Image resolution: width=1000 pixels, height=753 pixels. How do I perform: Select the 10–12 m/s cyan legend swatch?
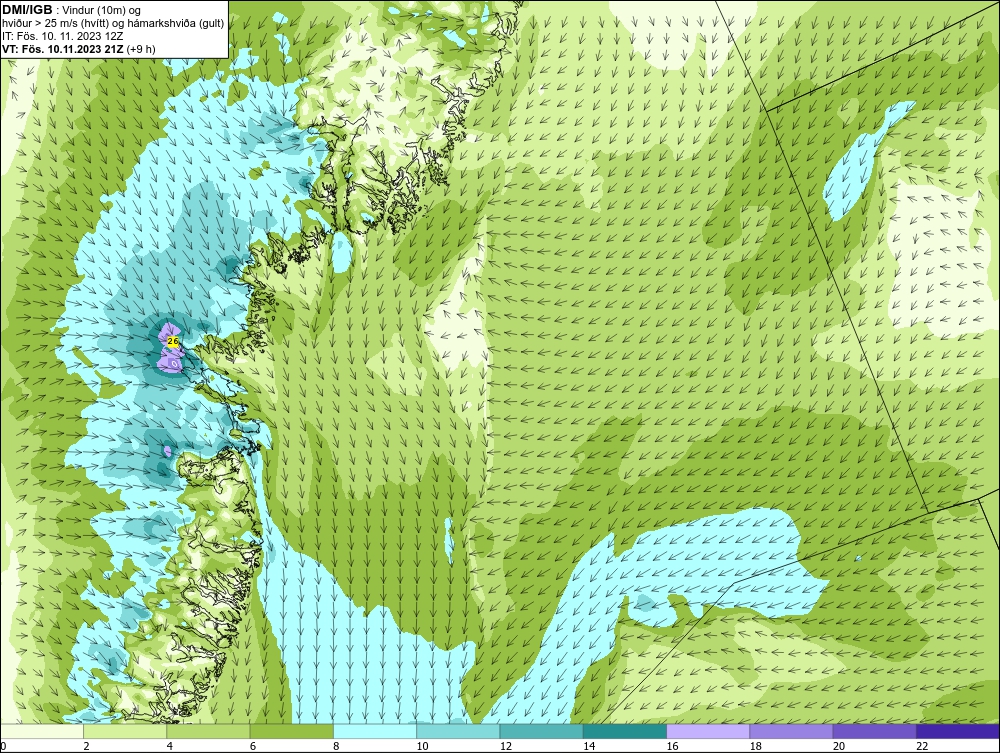(458, 731)
